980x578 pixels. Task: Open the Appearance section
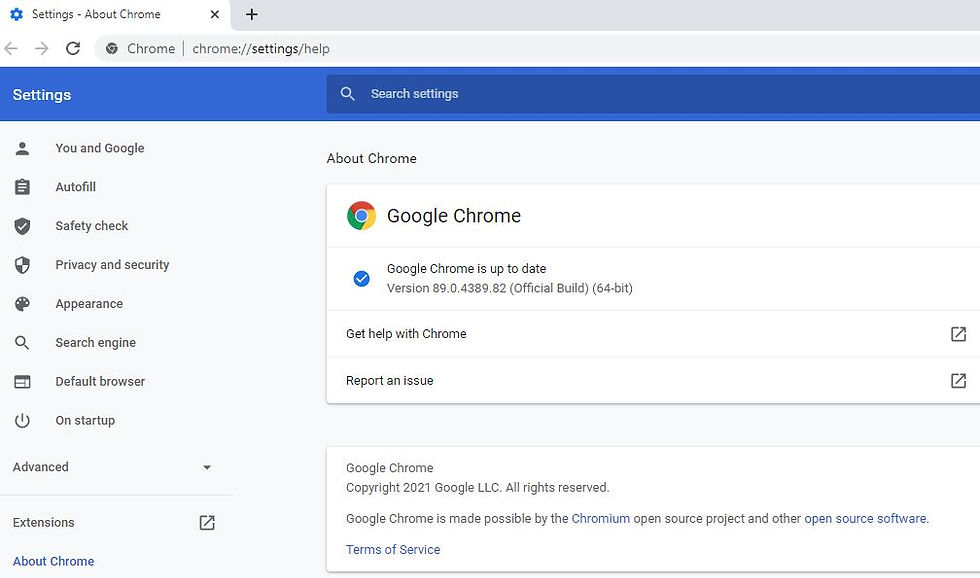pyautogui.click(x=89, y=304)
